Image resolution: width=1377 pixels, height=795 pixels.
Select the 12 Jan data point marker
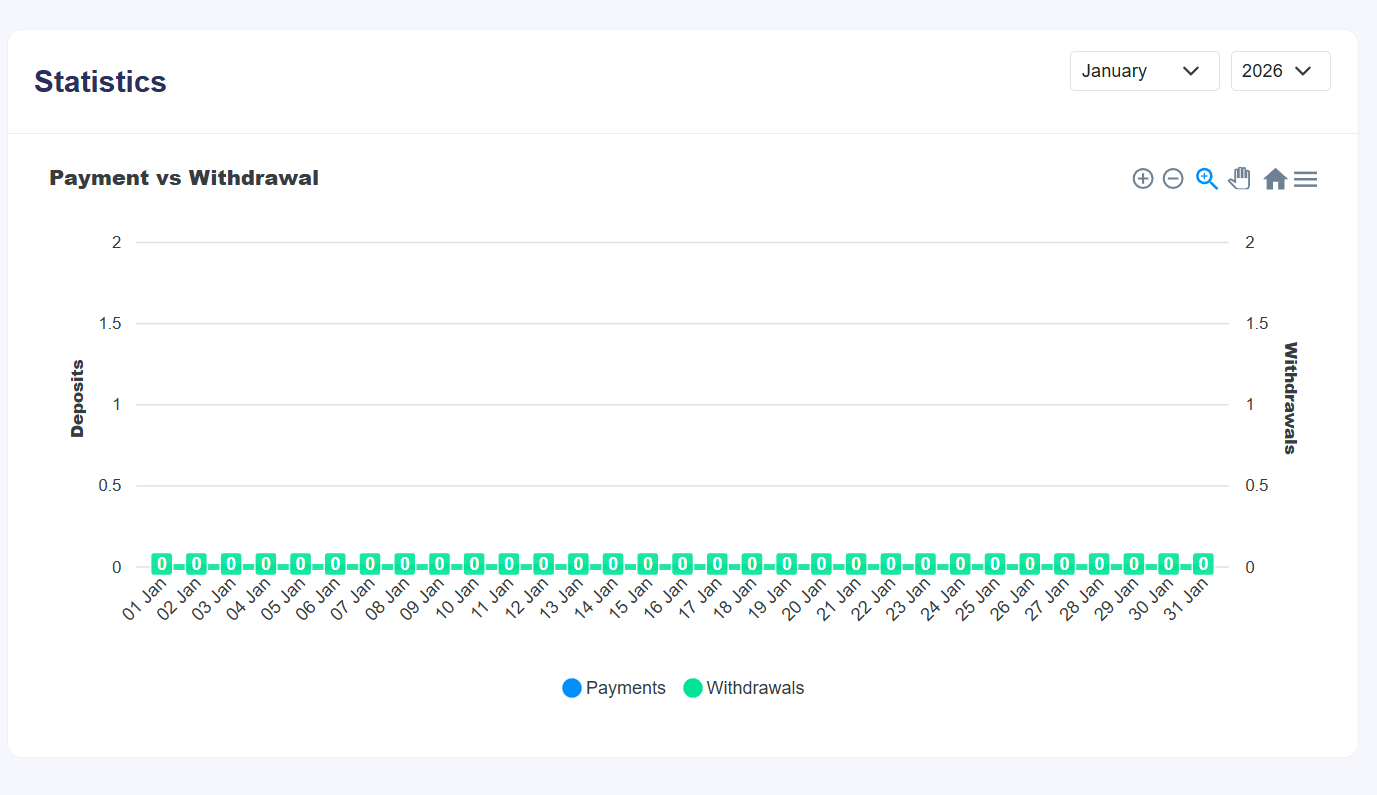(543, 564)
